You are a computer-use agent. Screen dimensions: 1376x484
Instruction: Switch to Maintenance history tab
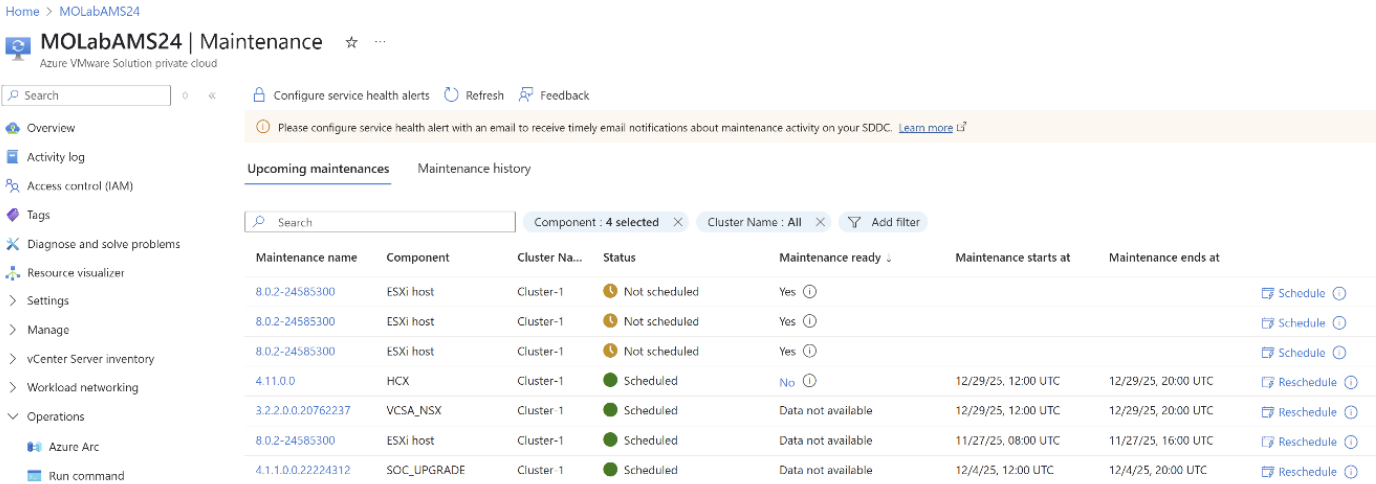coord(474,168)
